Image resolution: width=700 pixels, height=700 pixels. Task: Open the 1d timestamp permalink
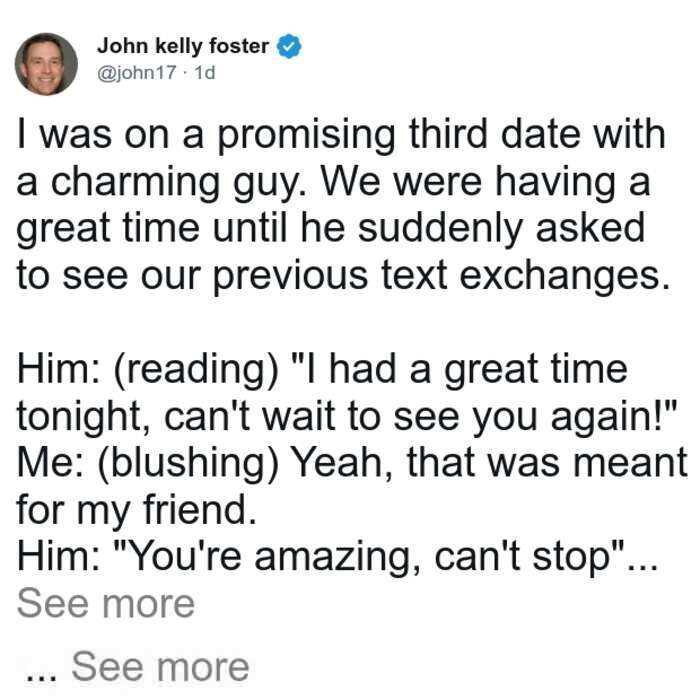coord(205,72)
